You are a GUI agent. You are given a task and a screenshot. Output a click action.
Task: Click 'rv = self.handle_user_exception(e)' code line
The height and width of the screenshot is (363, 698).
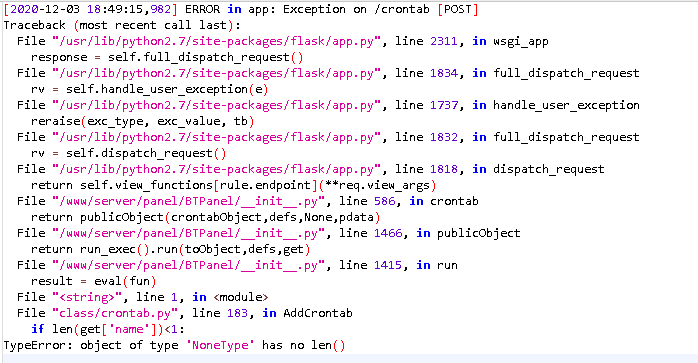click(150, 90)
